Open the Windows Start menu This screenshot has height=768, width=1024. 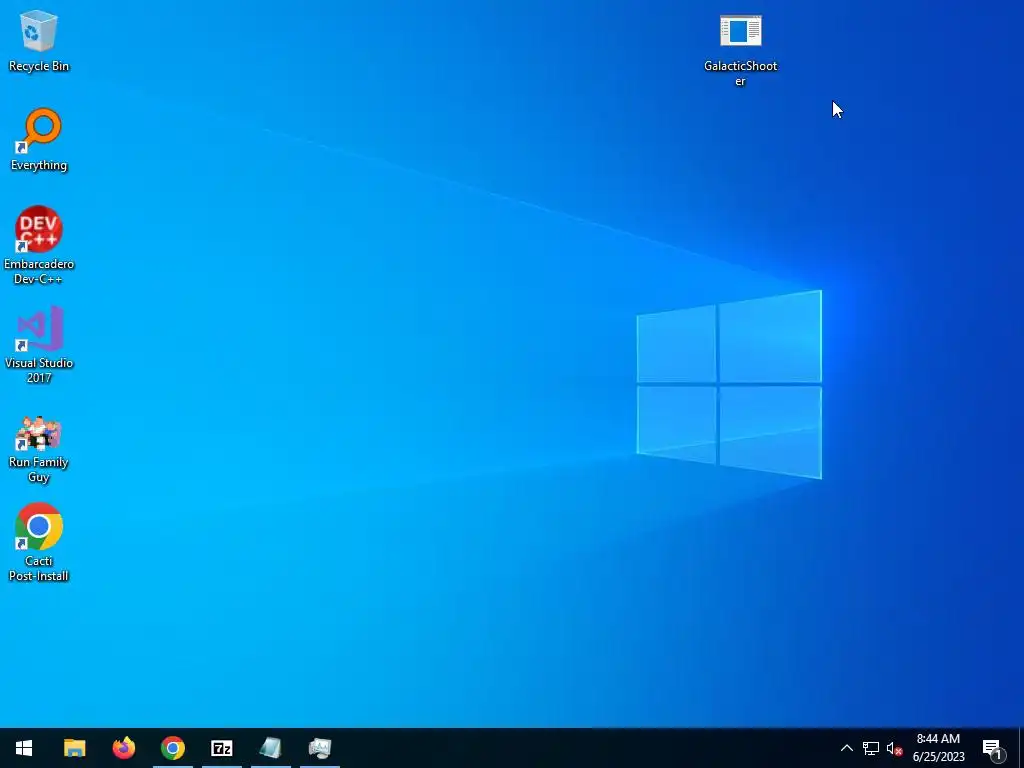point(24,748)
